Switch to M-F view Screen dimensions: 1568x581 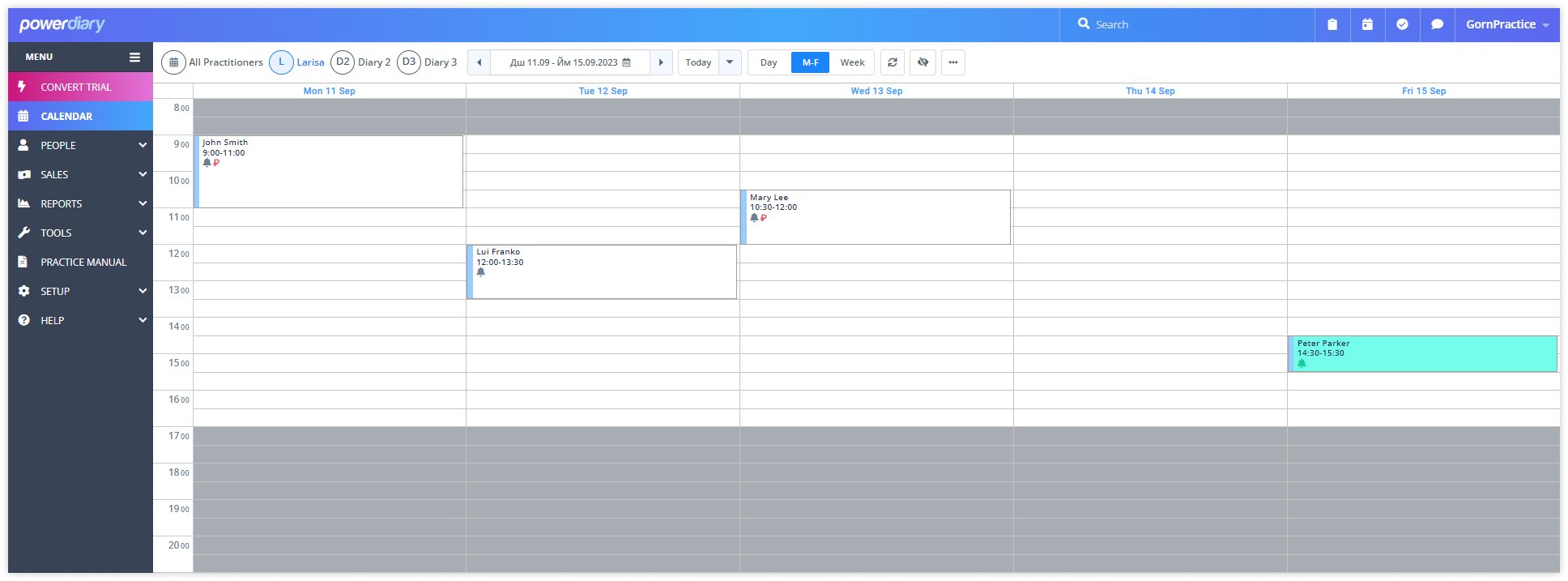tap(811, 62)
